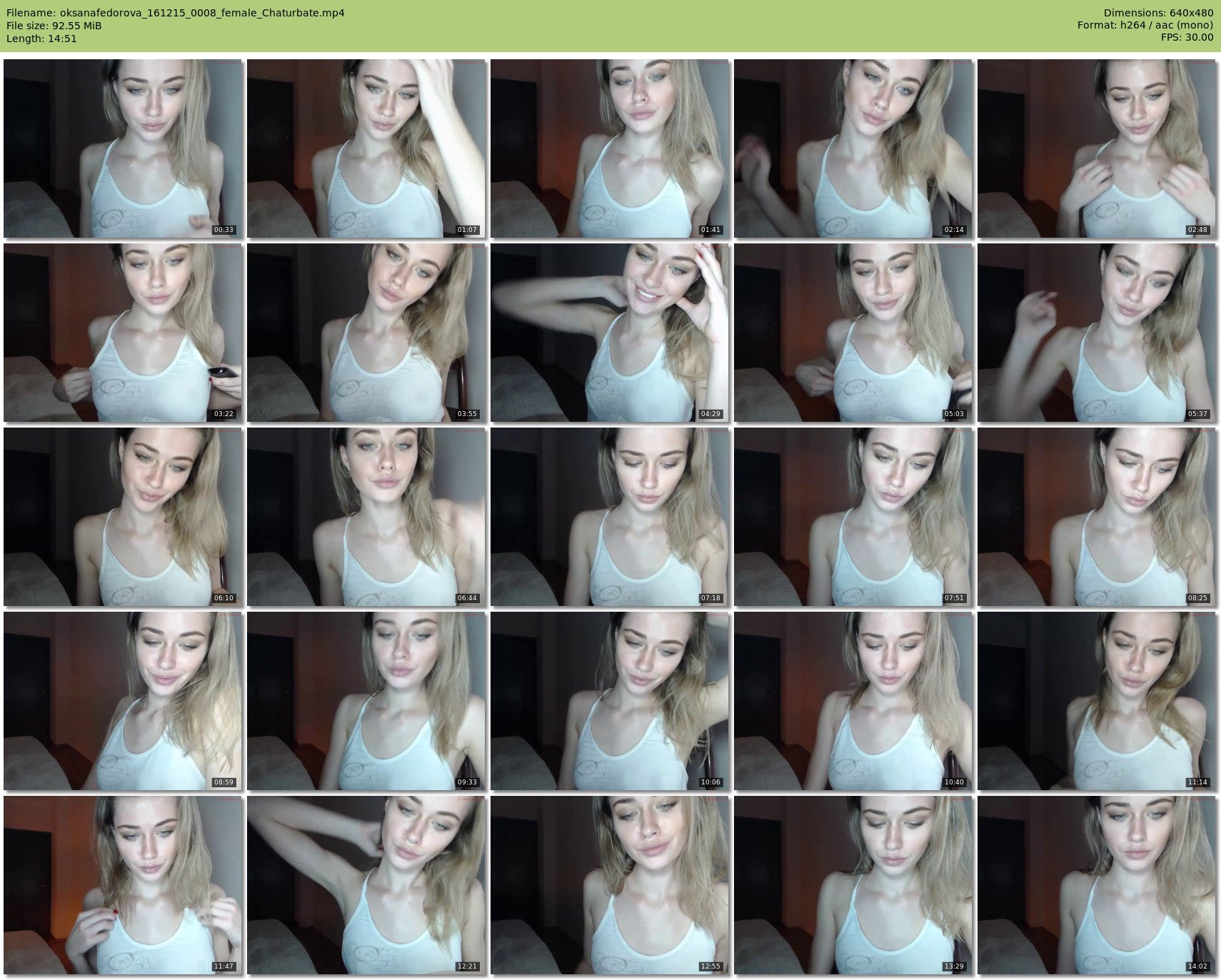Viewport: 1221px width, 980px height.
Task: Open the thumbnail timestamped 00:33
Action: pyautogui.click(x=123, y=148)
